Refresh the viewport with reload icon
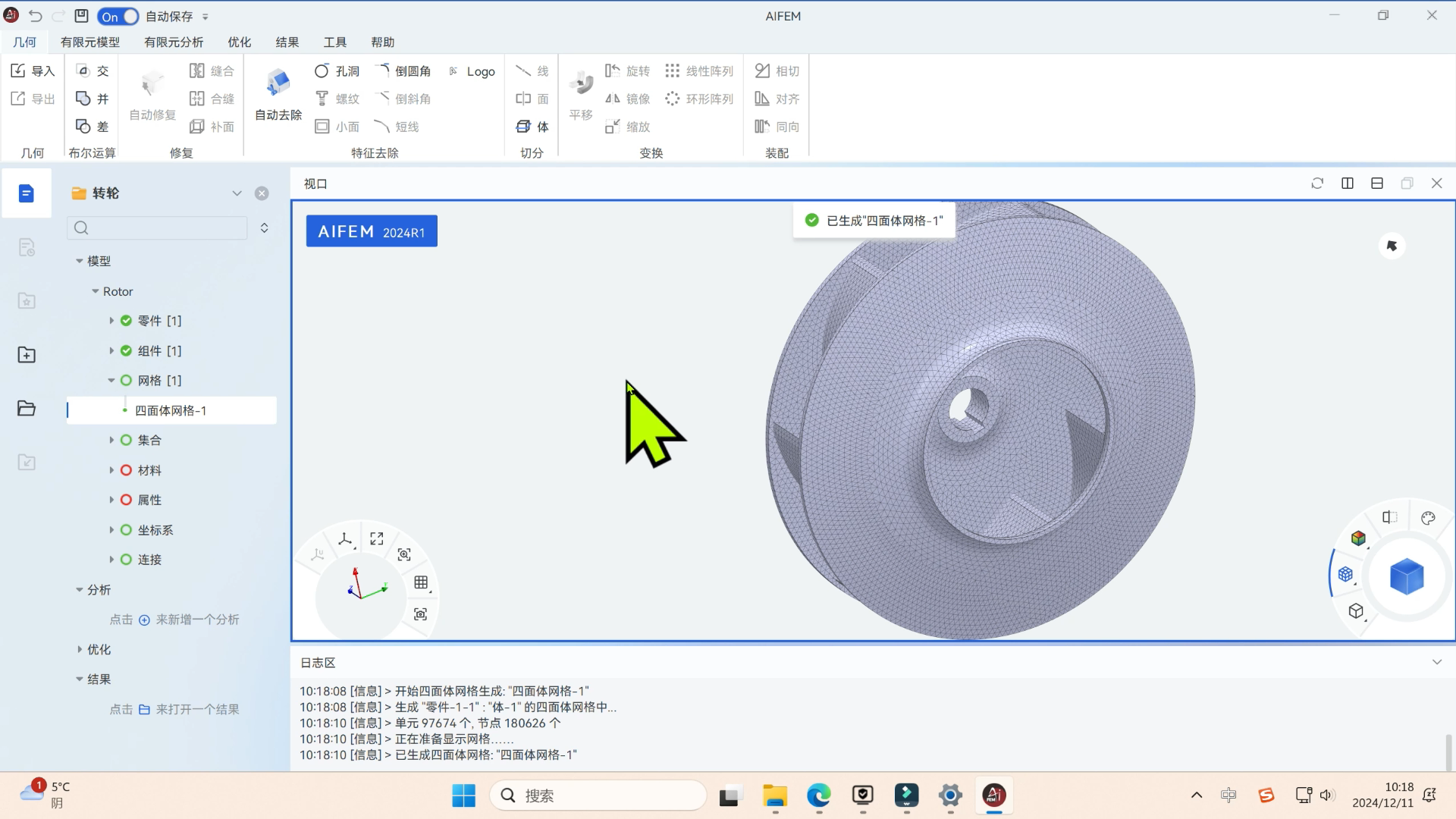Image resolution: width=1456 pixels, height=819 pixels. [x=1317, y=184]
